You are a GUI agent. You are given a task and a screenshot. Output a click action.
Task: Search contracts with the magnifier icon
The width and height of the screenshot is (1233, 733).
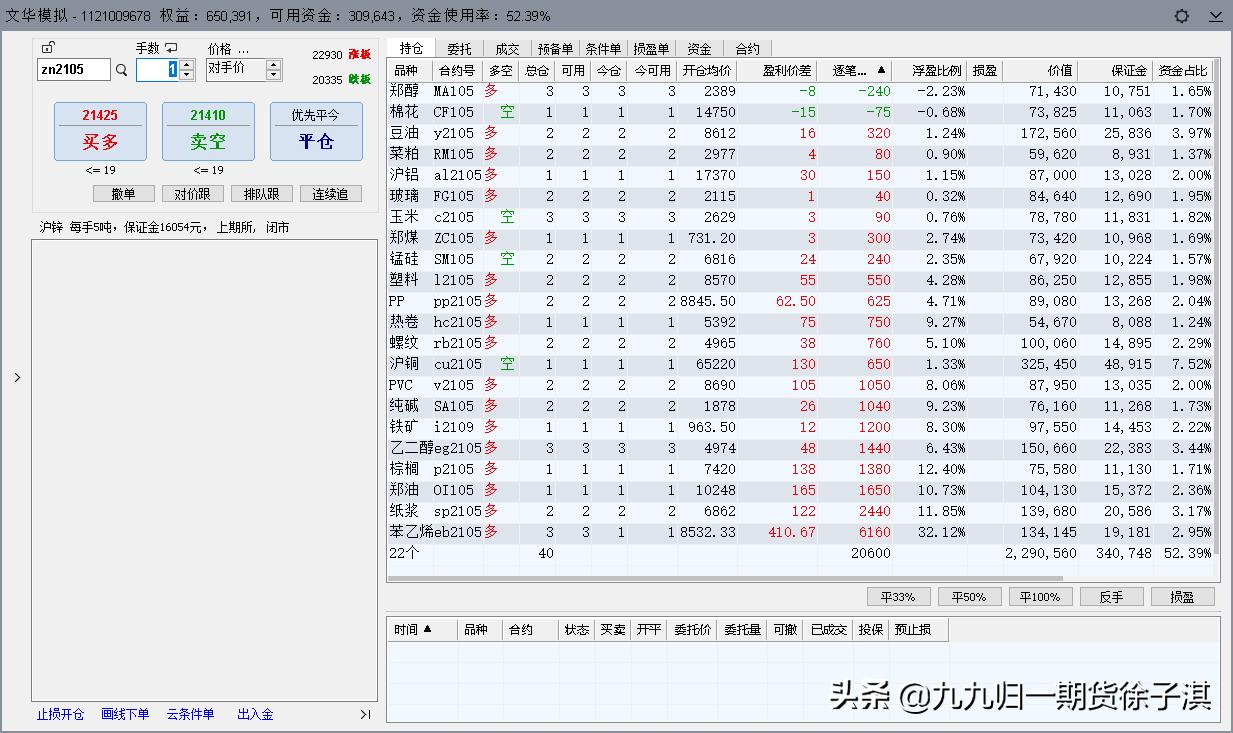(x=121, y=70)
